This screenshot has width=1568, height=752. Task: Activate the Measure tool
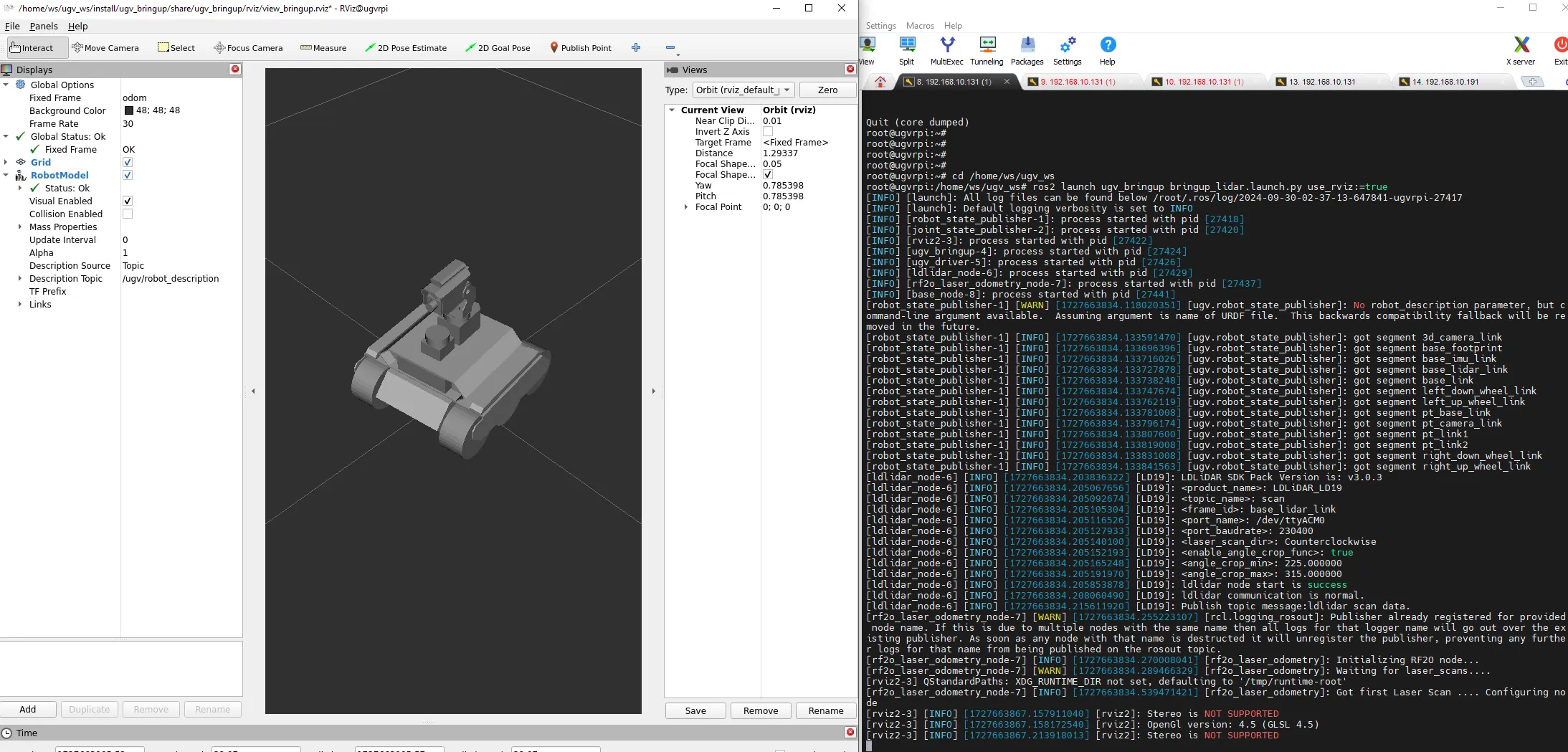click(323, 48)
